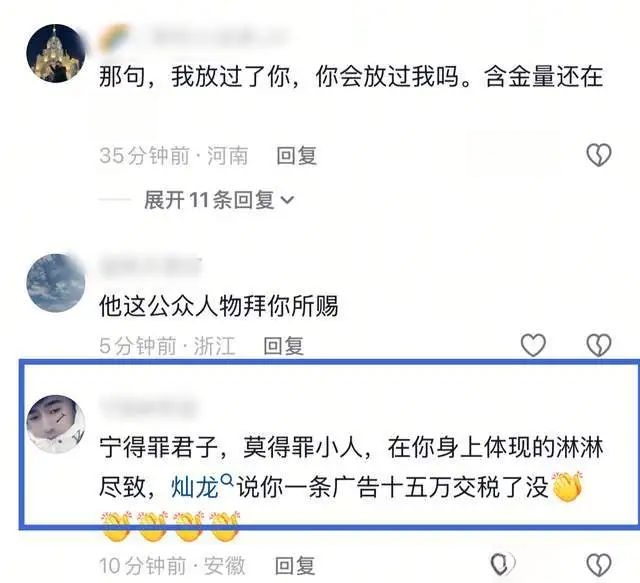The width and height of the screenshot is (640, 583).
Task: Click the search magnifier next to 灿龙
Action: (x=227, y=480)
